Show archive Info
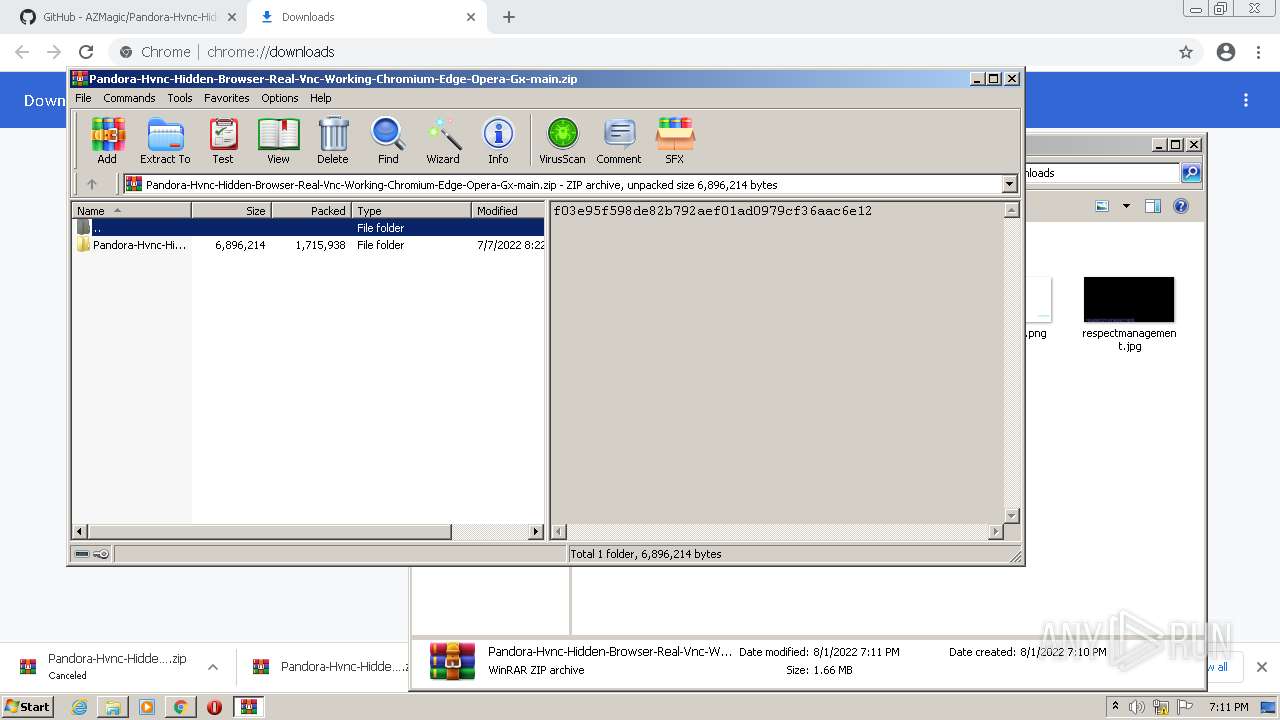Screen dimensions: 1280x720 click(x=498, y=141)
